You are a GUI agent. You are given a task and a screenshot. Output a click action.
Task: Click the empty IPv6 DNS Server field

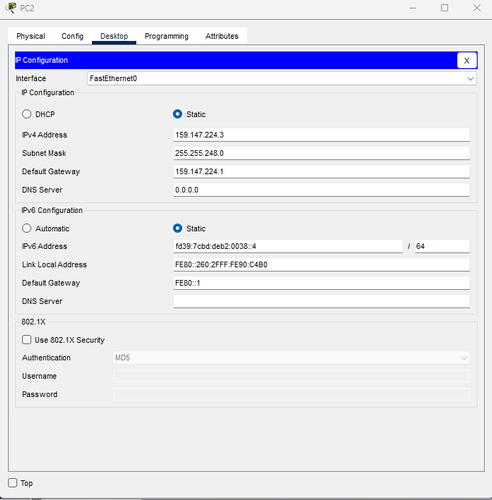coord(321,301)
